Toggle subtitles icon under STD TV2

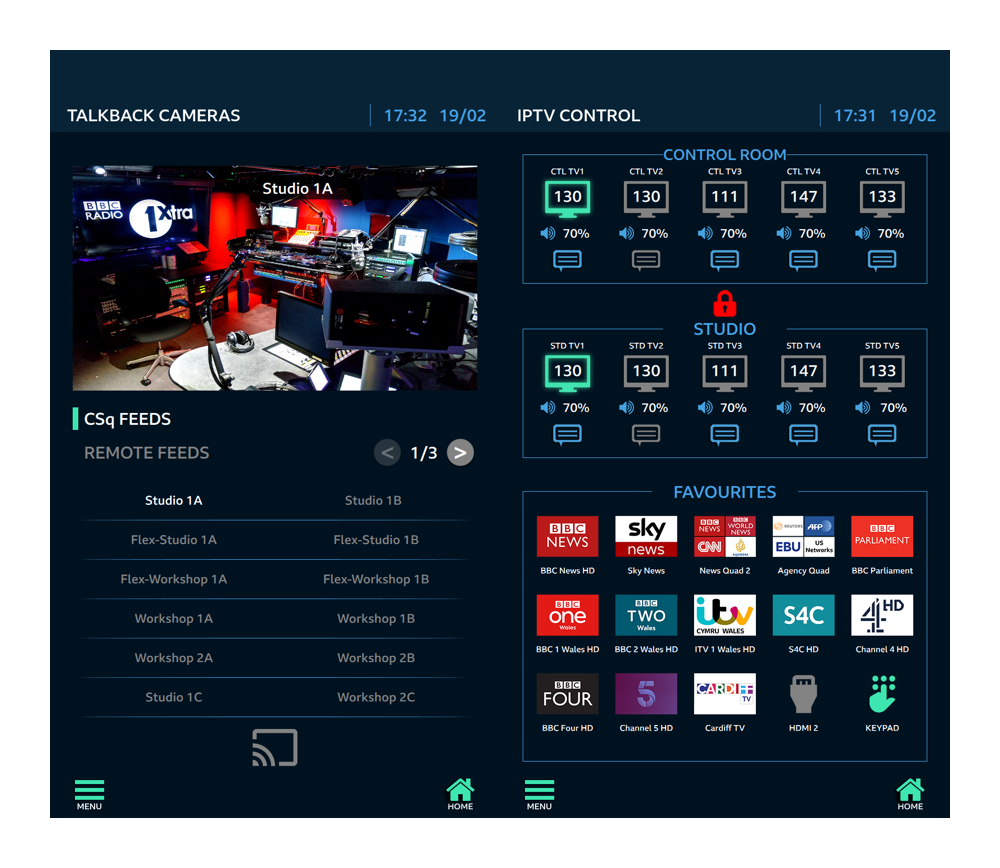pyautogui.click(x=646, y=434)
